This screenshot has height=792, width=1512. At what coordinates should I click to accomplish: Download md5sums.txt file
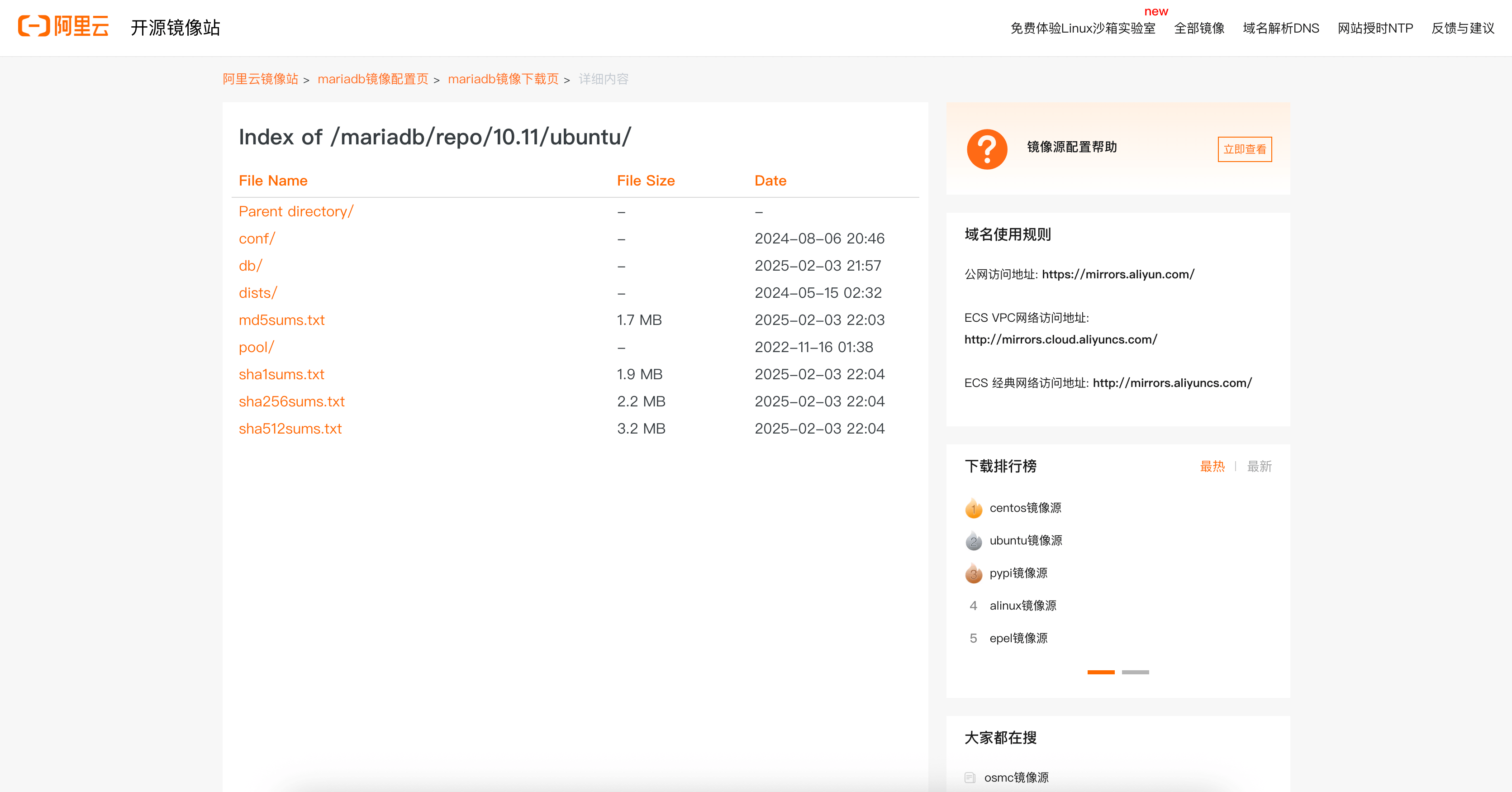click(281, 320)
